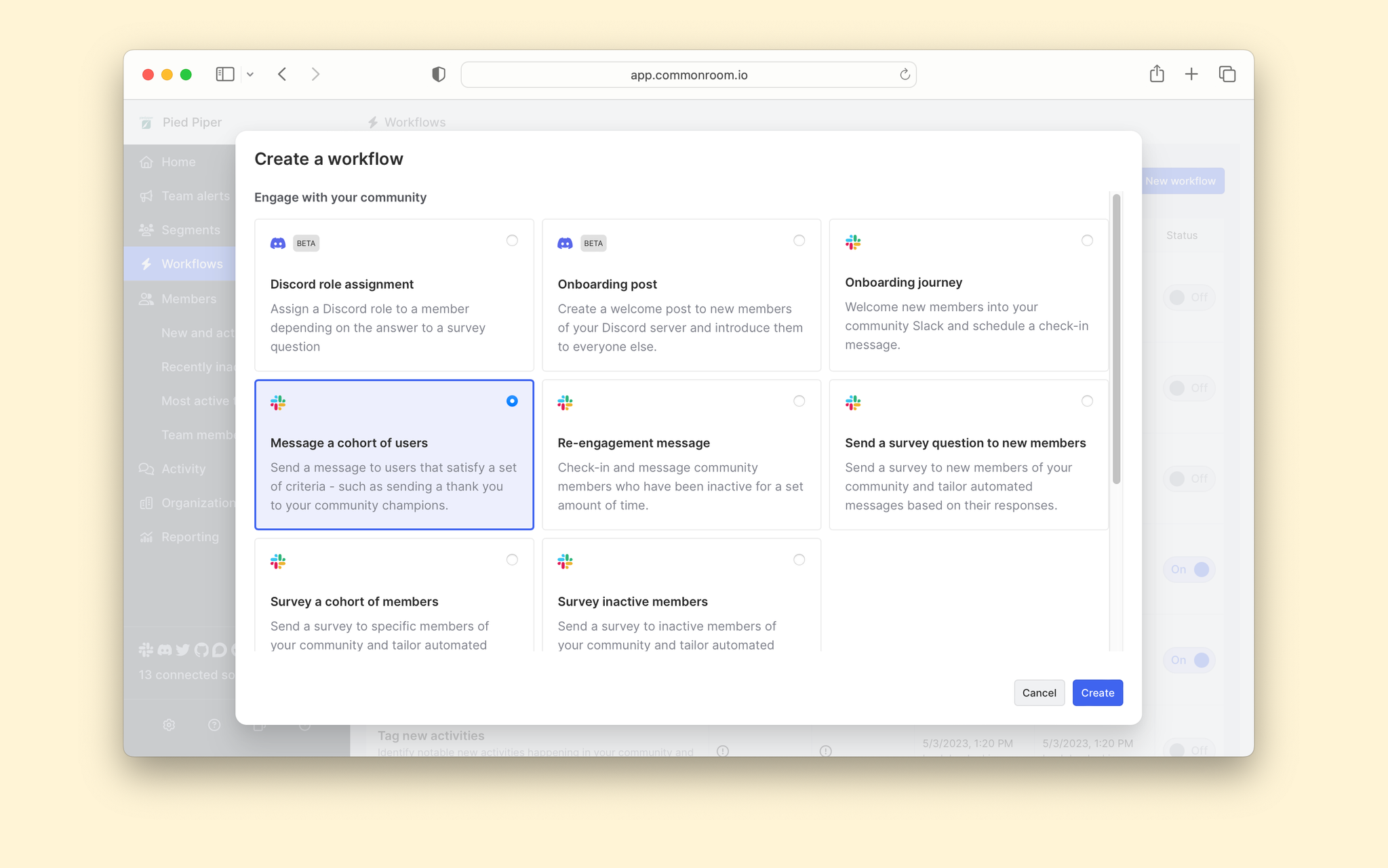Click the New workflow button
Viewport: 1388px width, 868px height.
[x=1180, y=181]
